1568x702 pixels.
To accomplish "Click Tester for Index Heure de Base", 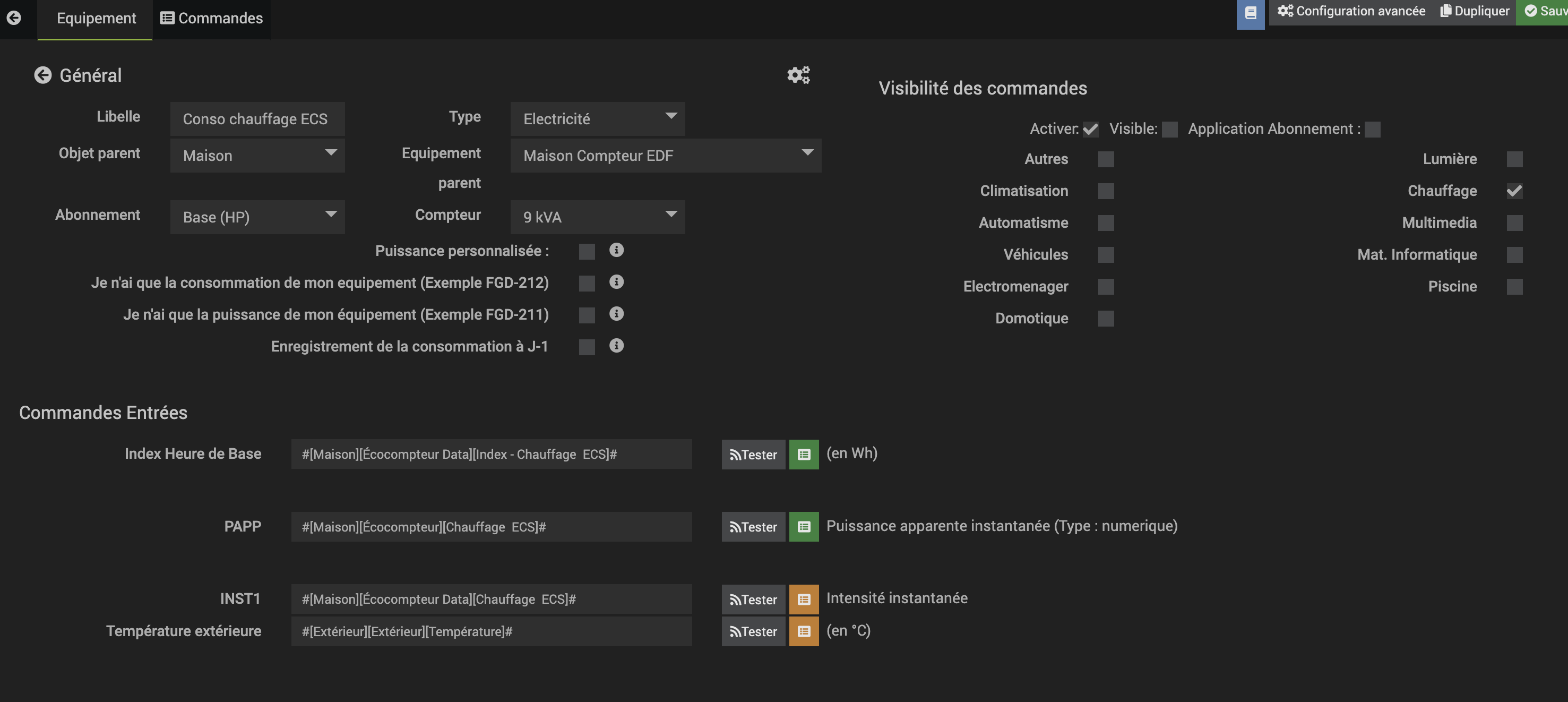I will (x=753, y=454).
